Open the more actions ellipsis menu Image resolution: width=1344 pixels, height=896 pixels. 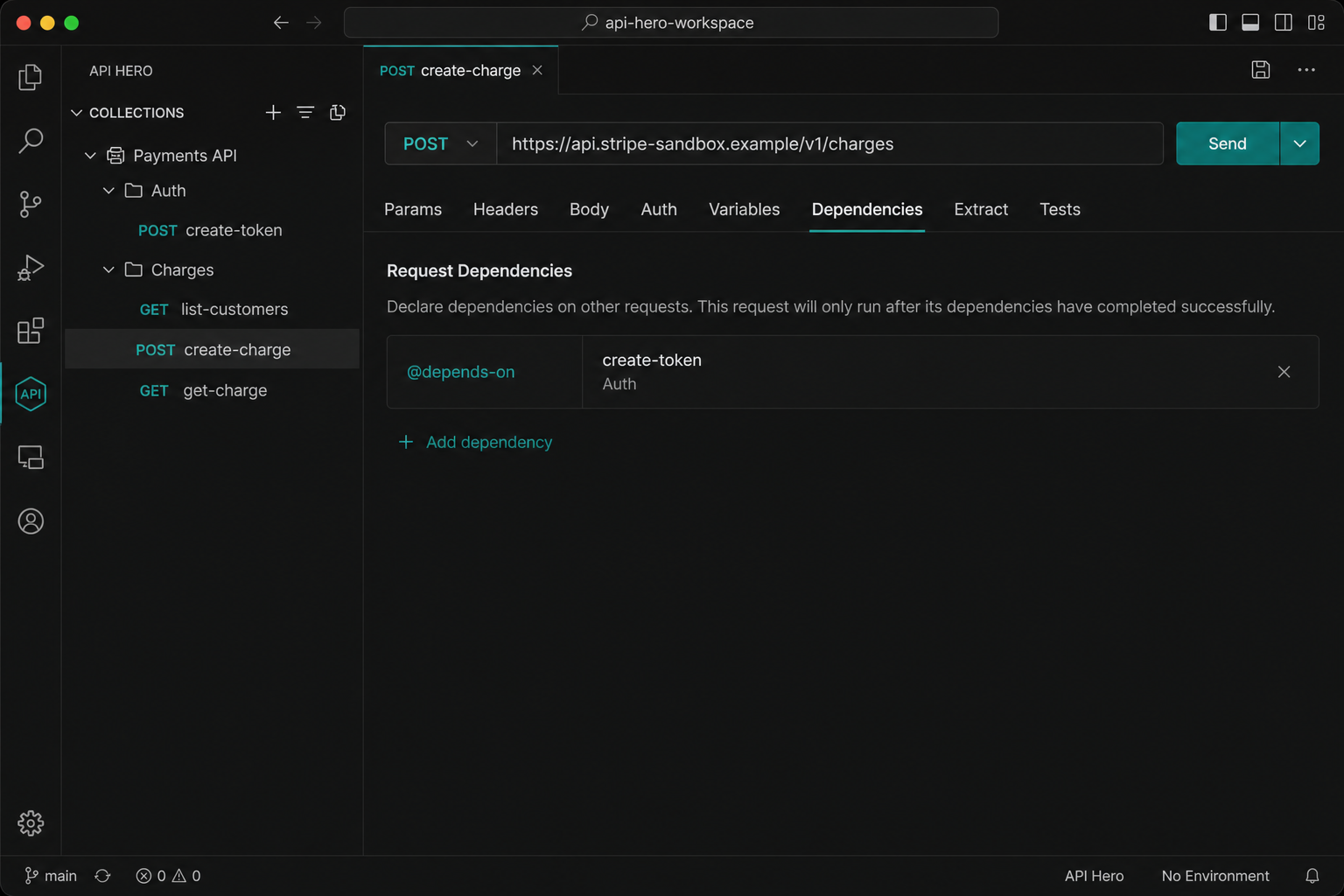(1306, 70)
